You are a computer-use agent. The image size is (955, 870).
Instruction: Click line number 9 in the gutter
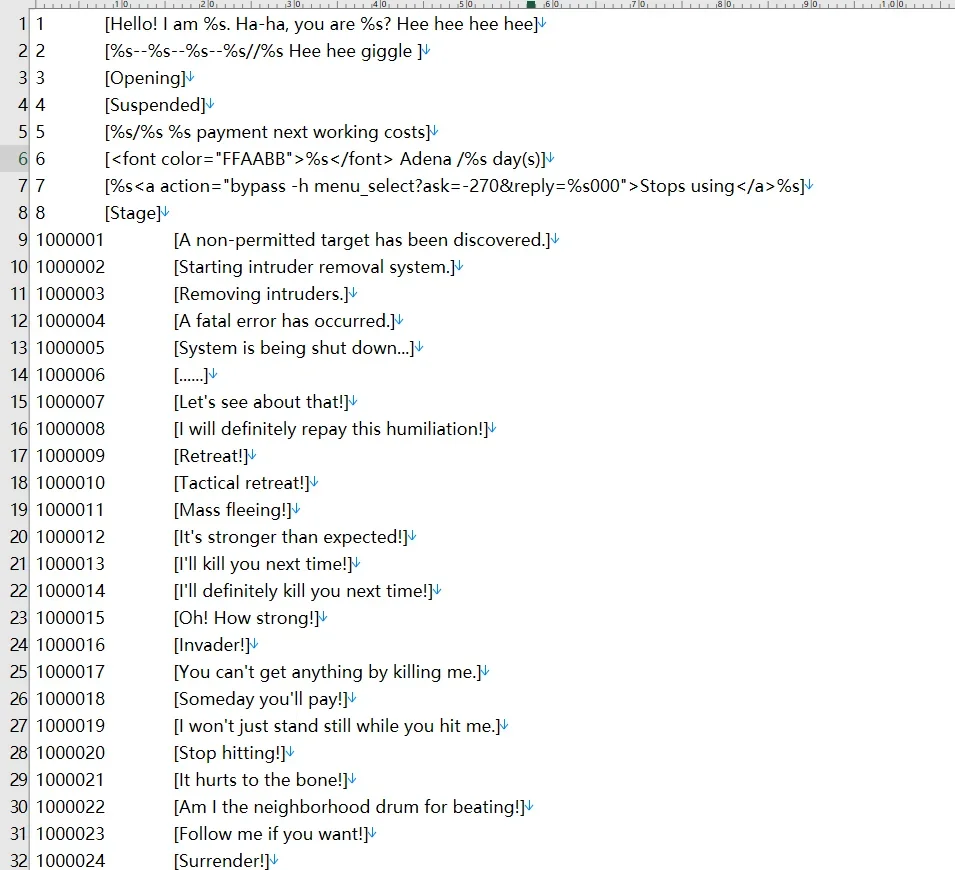23,240
